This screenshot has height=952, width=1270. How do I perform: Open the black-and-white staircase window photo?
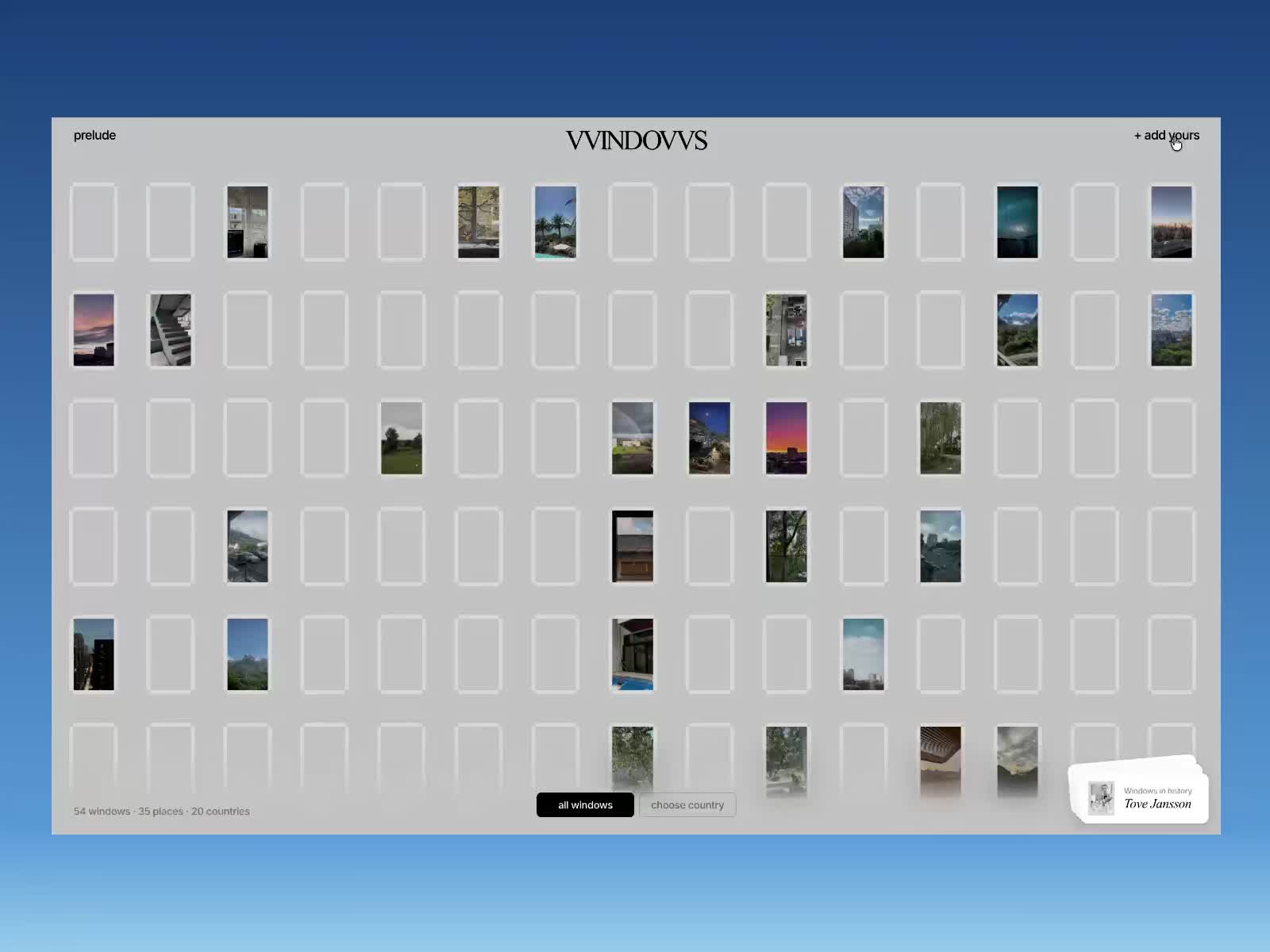(x=171, y=330)
